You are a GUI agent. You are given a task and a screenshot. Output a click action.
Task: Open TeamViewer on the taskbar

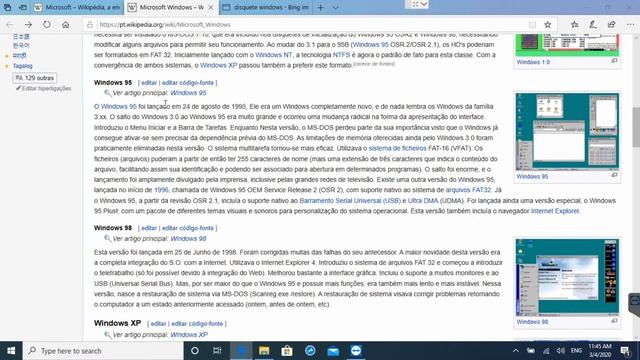coord(356,351)
